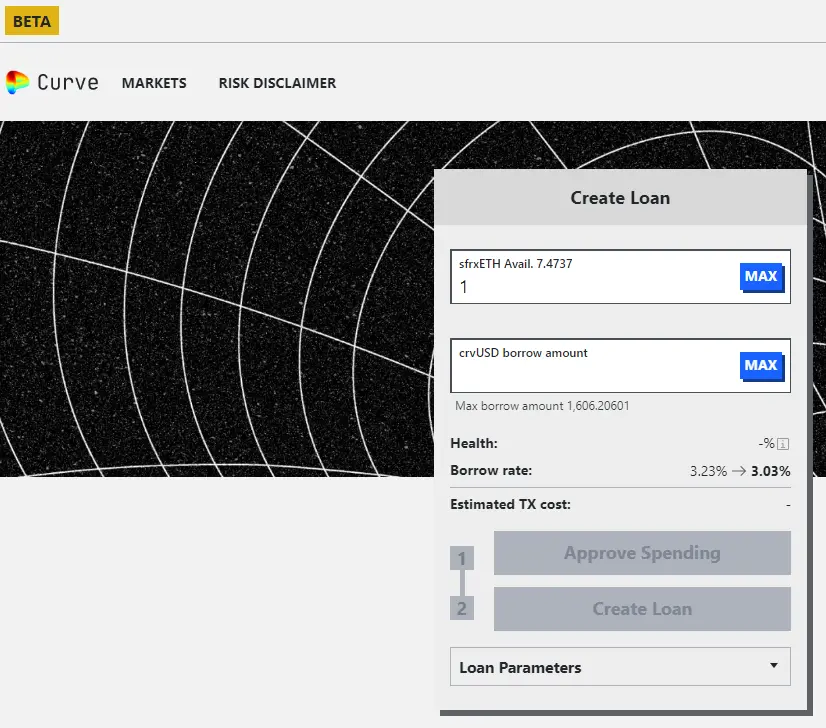826x728 pixels.
Task: Click the Max borrow amount 1,606.20601 text
Action: 542,406
